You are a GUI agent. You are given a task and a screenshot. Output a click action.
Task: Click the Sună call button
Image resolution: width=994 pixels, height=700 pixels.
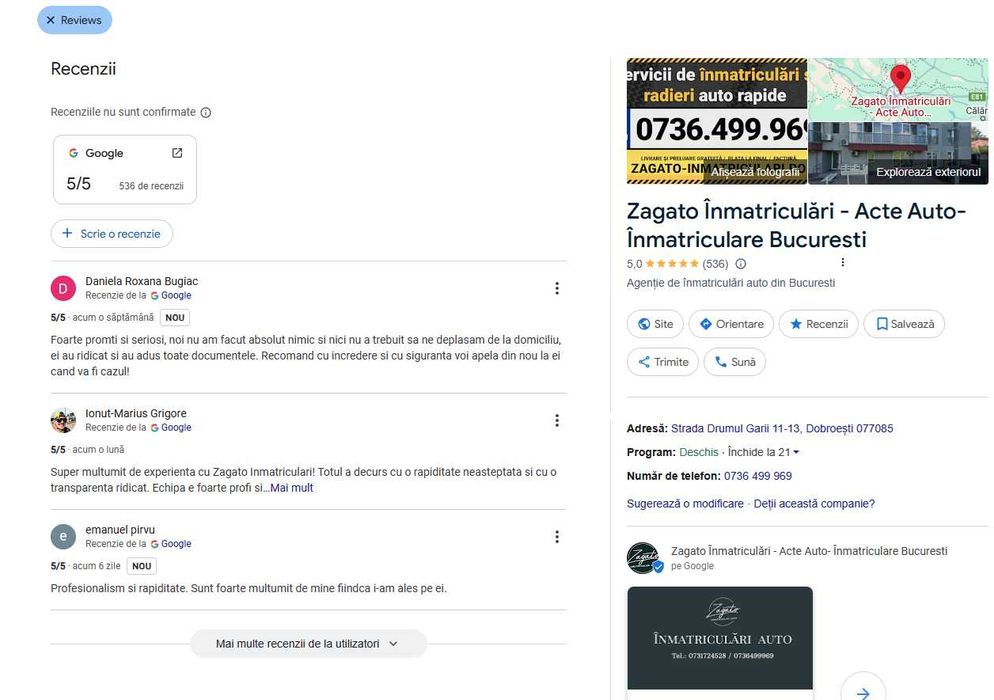pyautogui.click(x=735, y=362)
